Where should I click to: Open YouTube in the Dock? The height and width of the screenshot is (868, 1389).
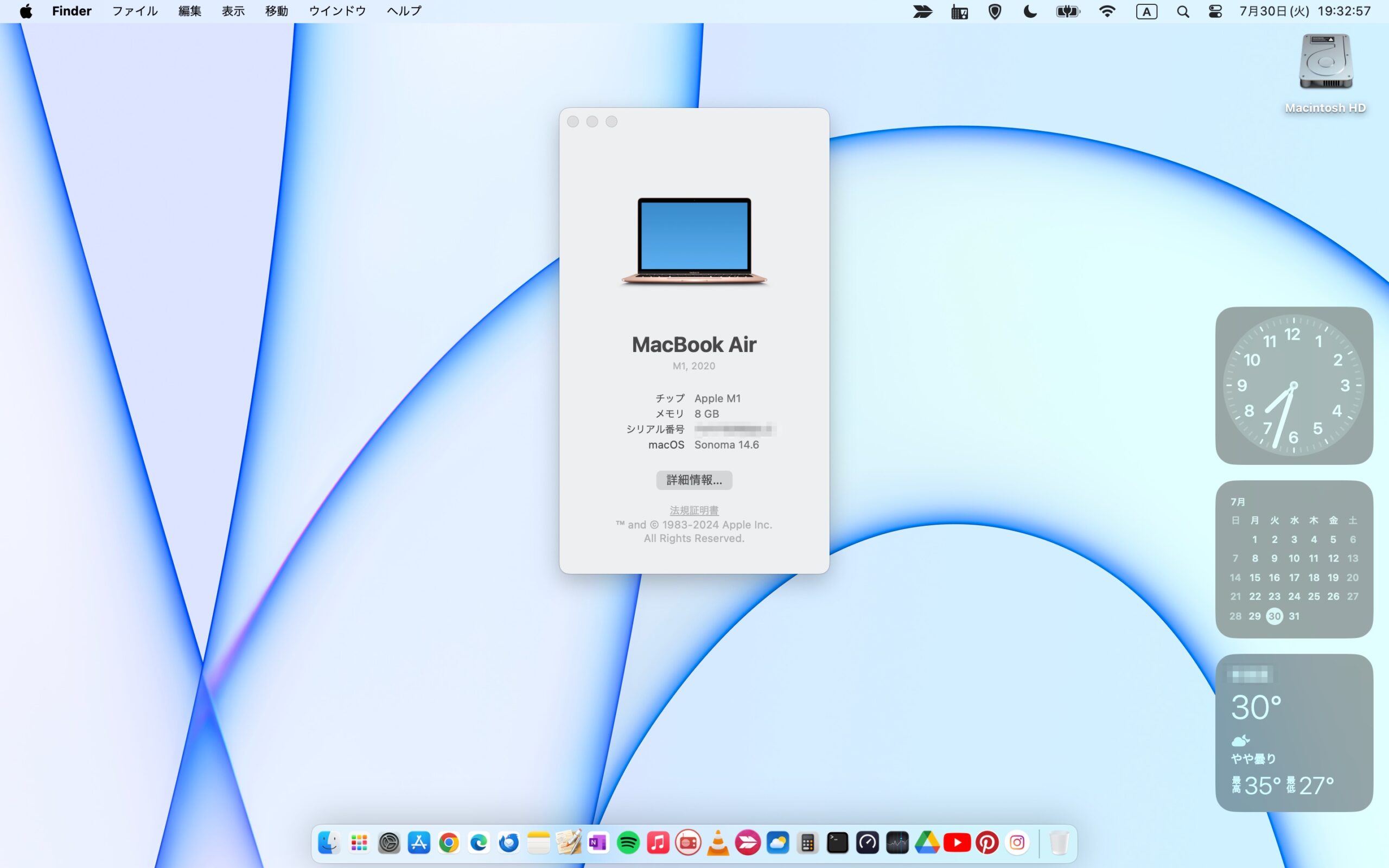(x=957, y=843)
